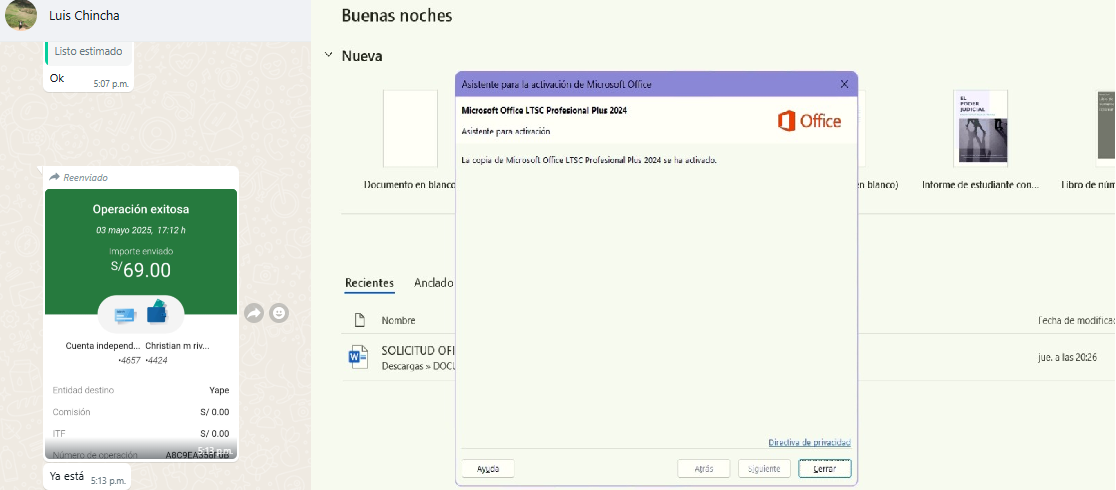Click the Office logo in the activation dialog
The image size is (1116, 490).
809,121
